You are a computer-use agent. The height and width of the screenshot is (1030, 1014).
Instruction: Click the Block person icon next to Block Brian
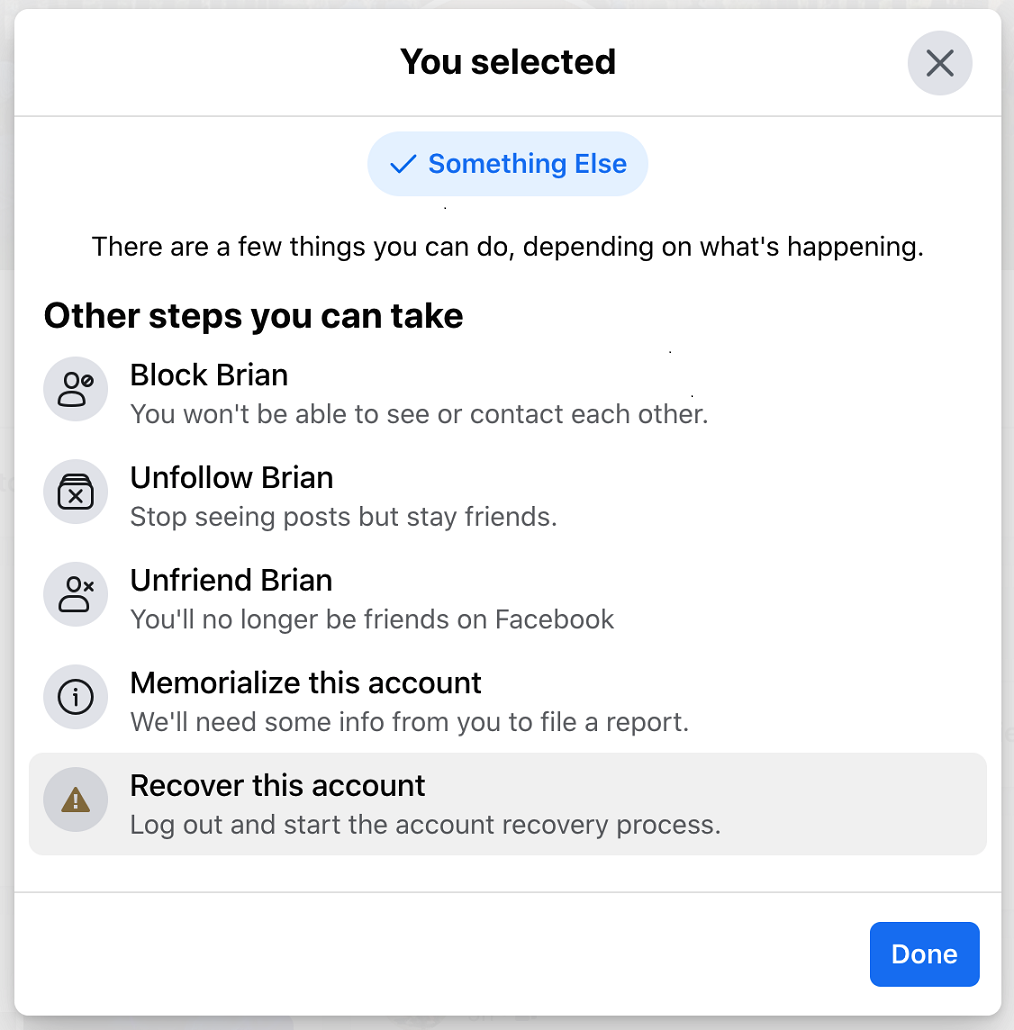75,389
